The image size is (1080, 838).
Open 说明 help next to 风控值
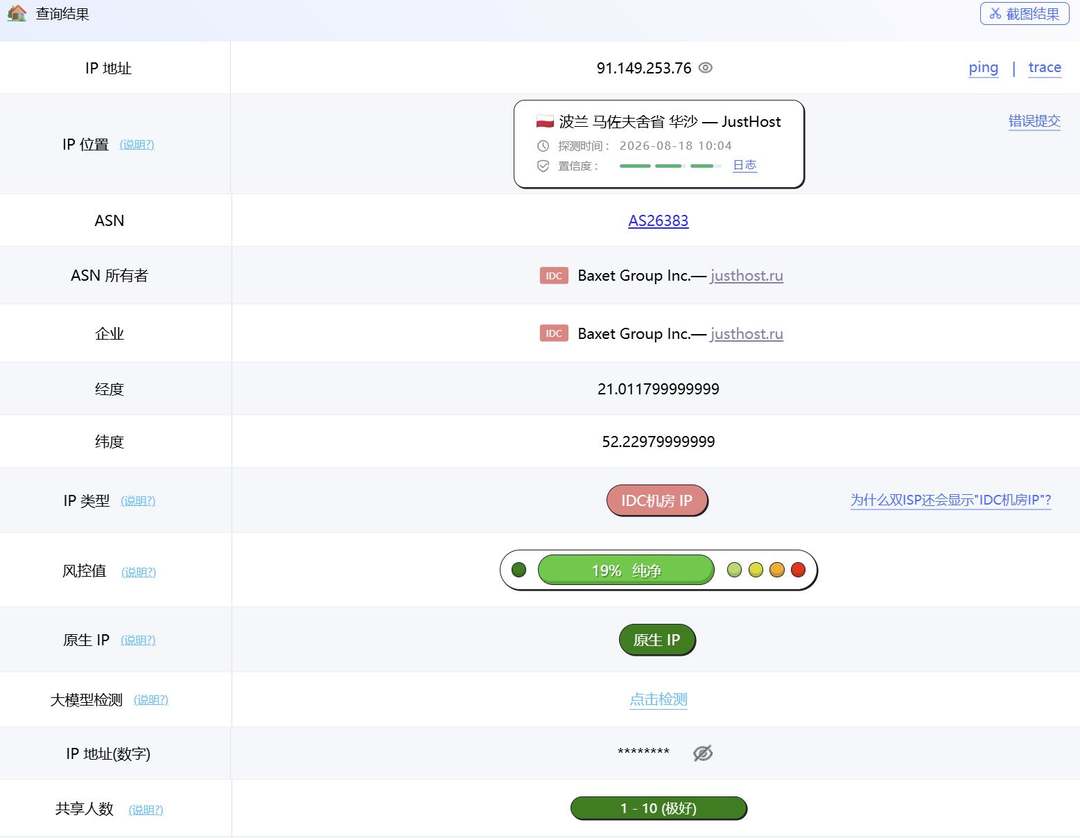click(x=138, y=572)
